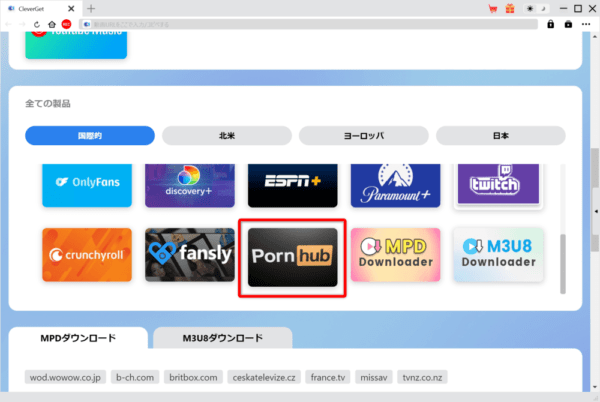The image size is (600, 402).
Task: Click the briefcase icon beside the padlock
Action: pos(568,24)
